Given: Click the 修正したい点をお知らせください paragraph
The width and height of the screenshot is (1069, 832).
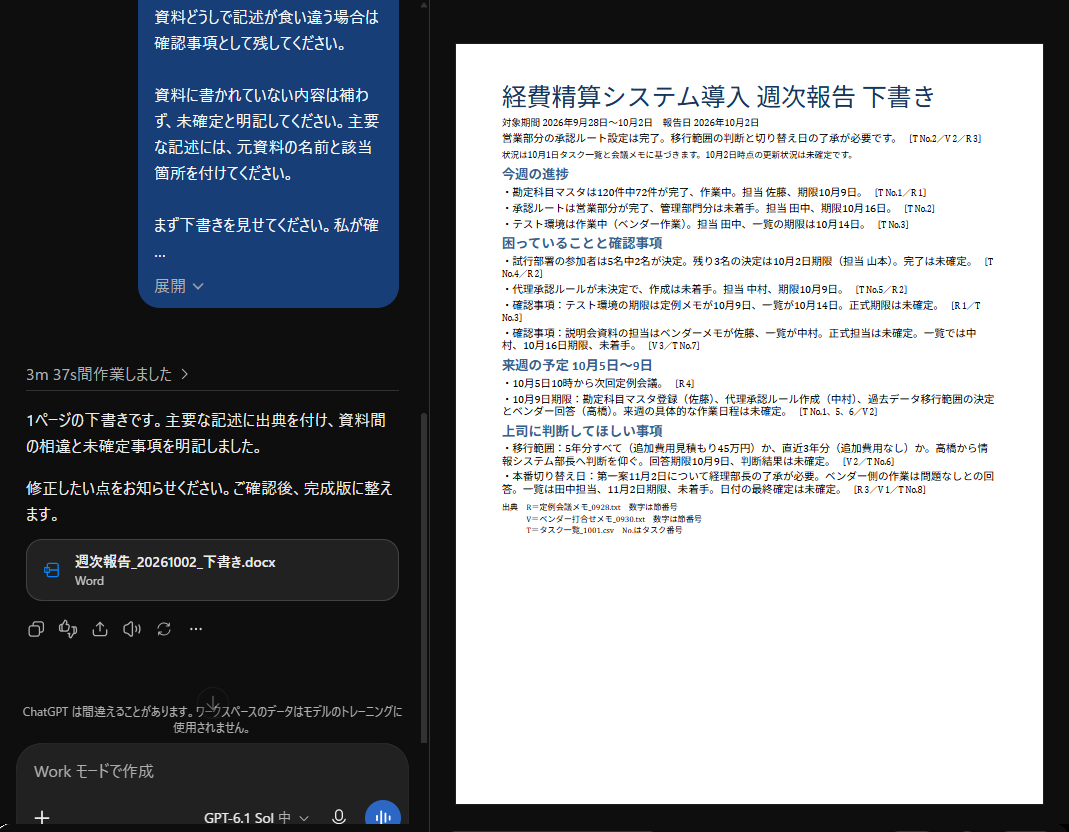Looking at the screenshot, I should 209,501.
